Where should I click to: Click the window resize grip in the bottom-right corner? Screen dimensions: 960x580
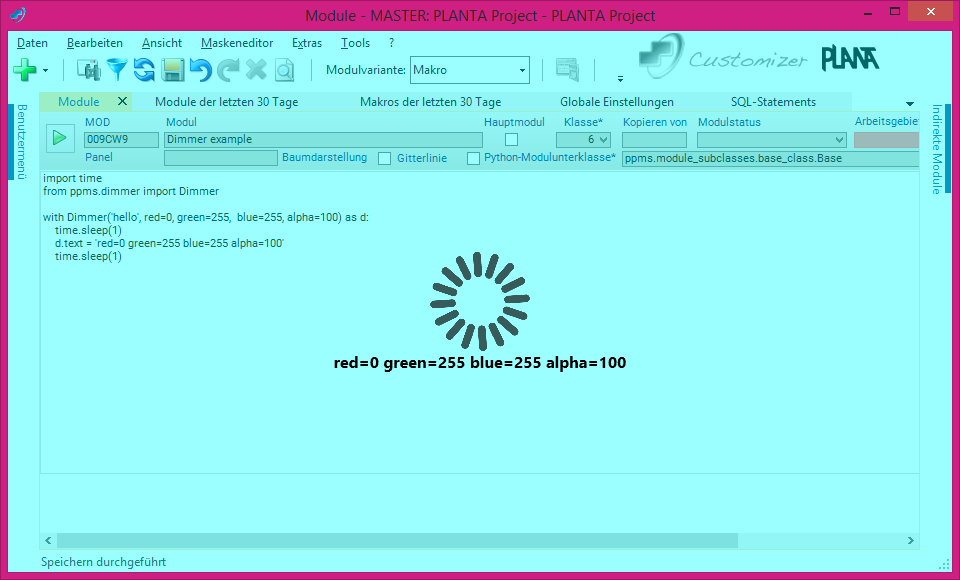tap(943, 564)
